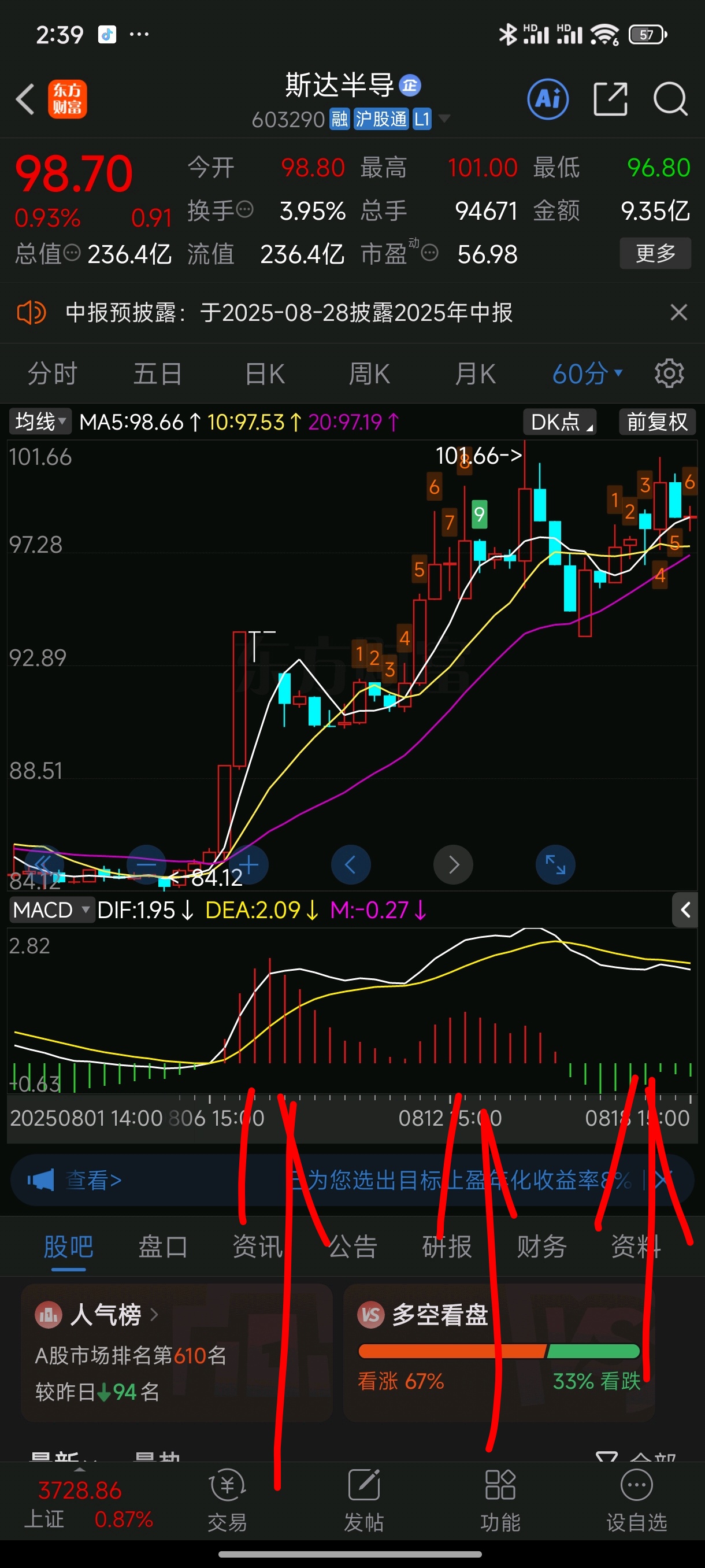Screen dimensions: 705x1568
Task: Tap the green 9 signal marker
Action: click(479, 515)
